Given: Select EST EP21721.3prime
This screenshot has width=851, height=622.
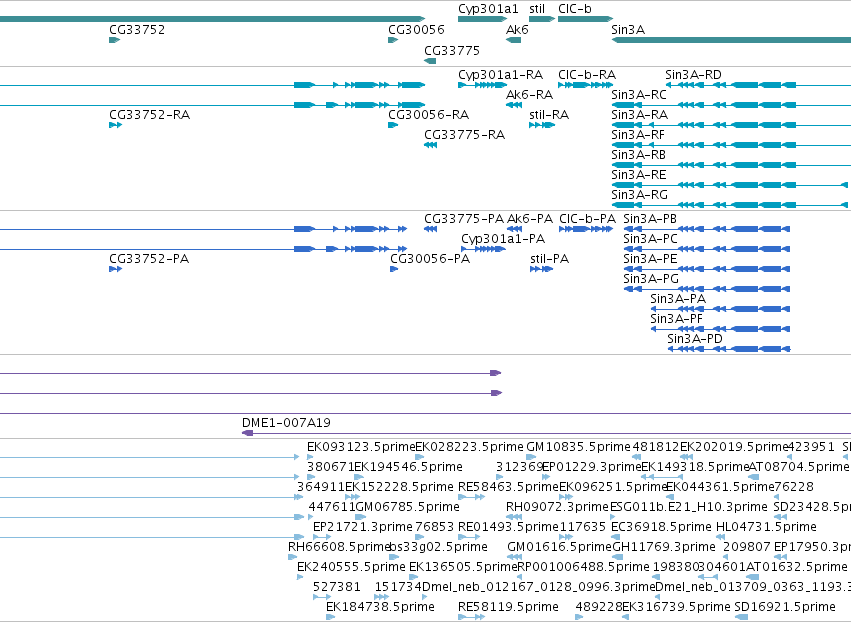Looking at the screenshot, I should (x=363, y=526).
